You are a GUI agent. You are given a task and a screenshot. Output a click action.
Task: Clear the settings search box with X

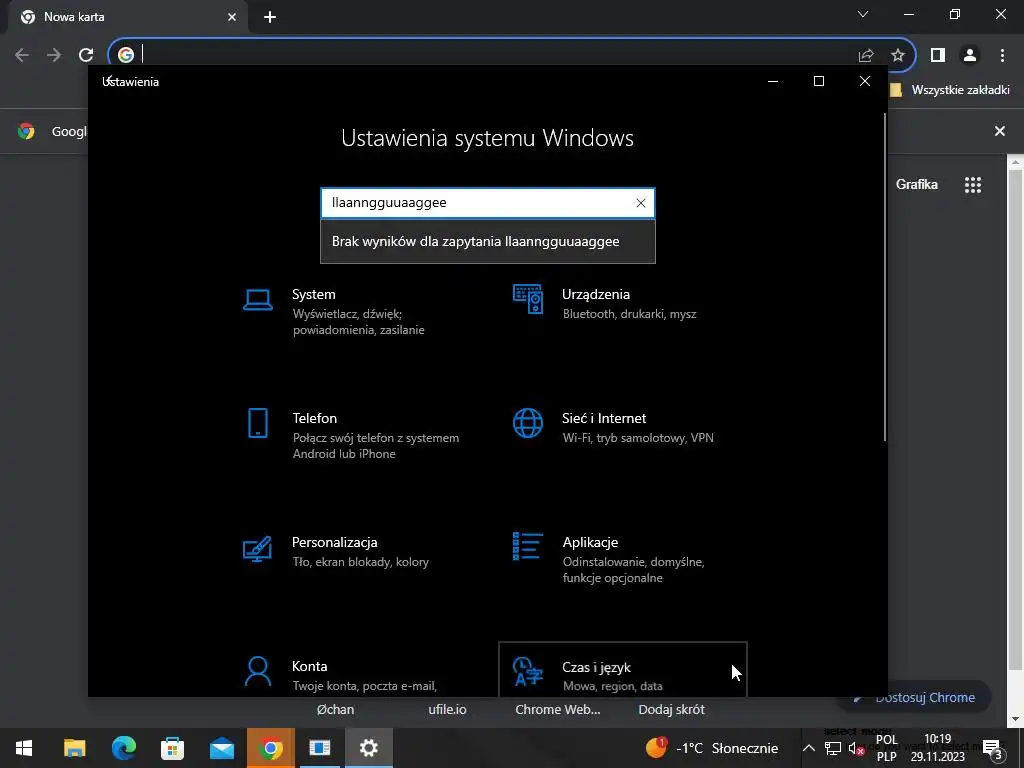[641, 203]
